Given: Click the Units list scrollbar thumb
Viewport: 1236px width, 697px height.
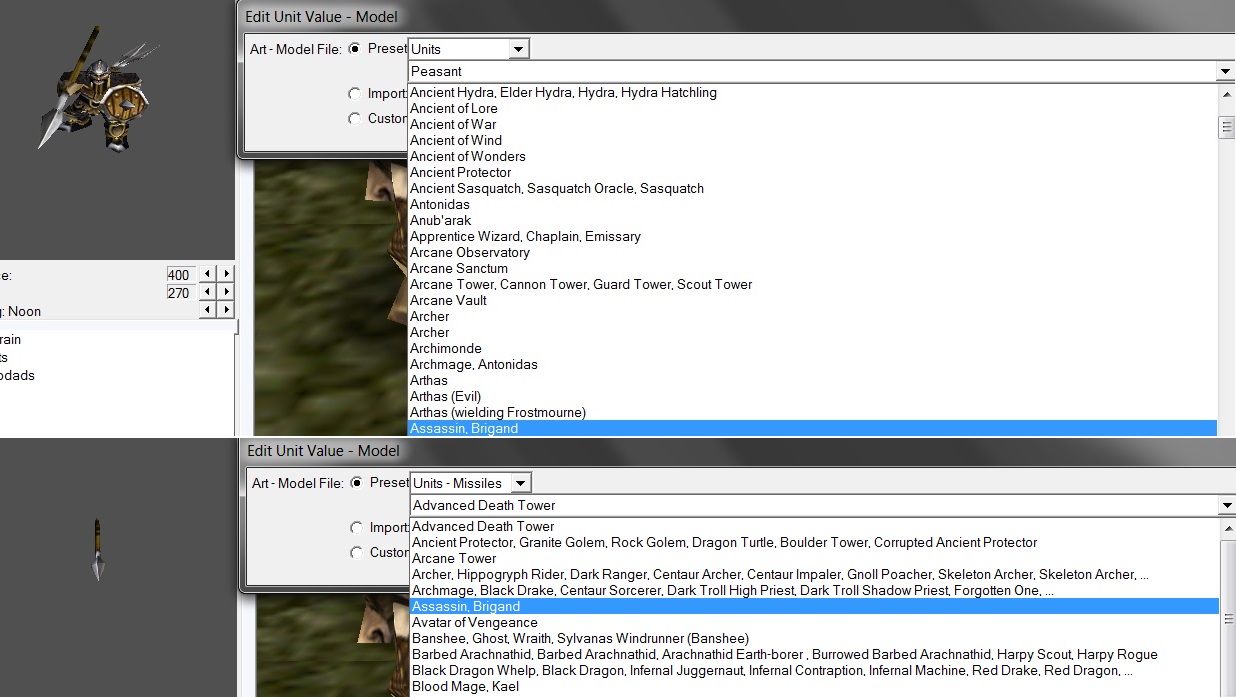Looking at the screenshot, I should click(1226, 127).
